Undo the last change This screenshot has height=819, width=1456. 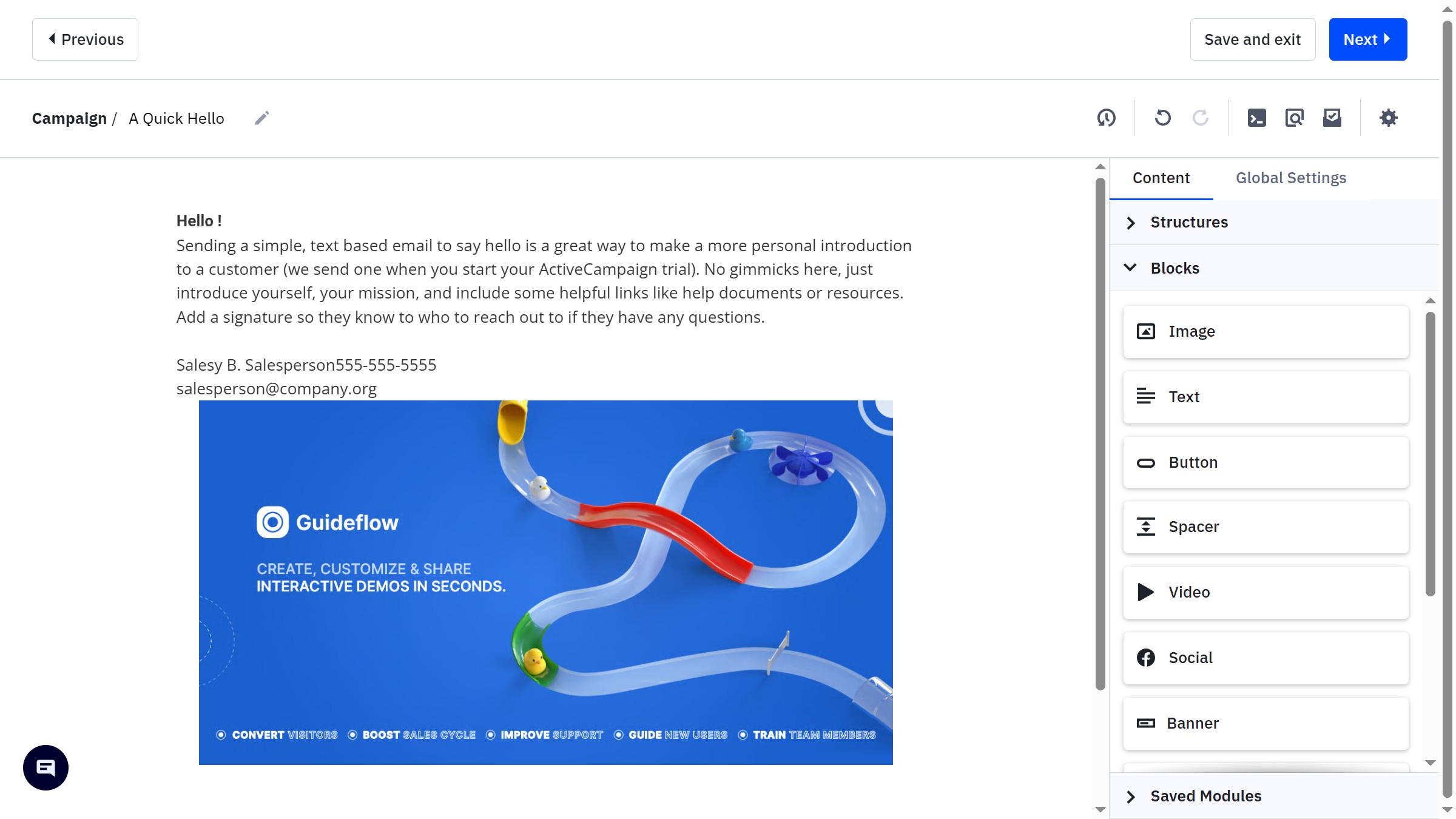coord(1162,118)
